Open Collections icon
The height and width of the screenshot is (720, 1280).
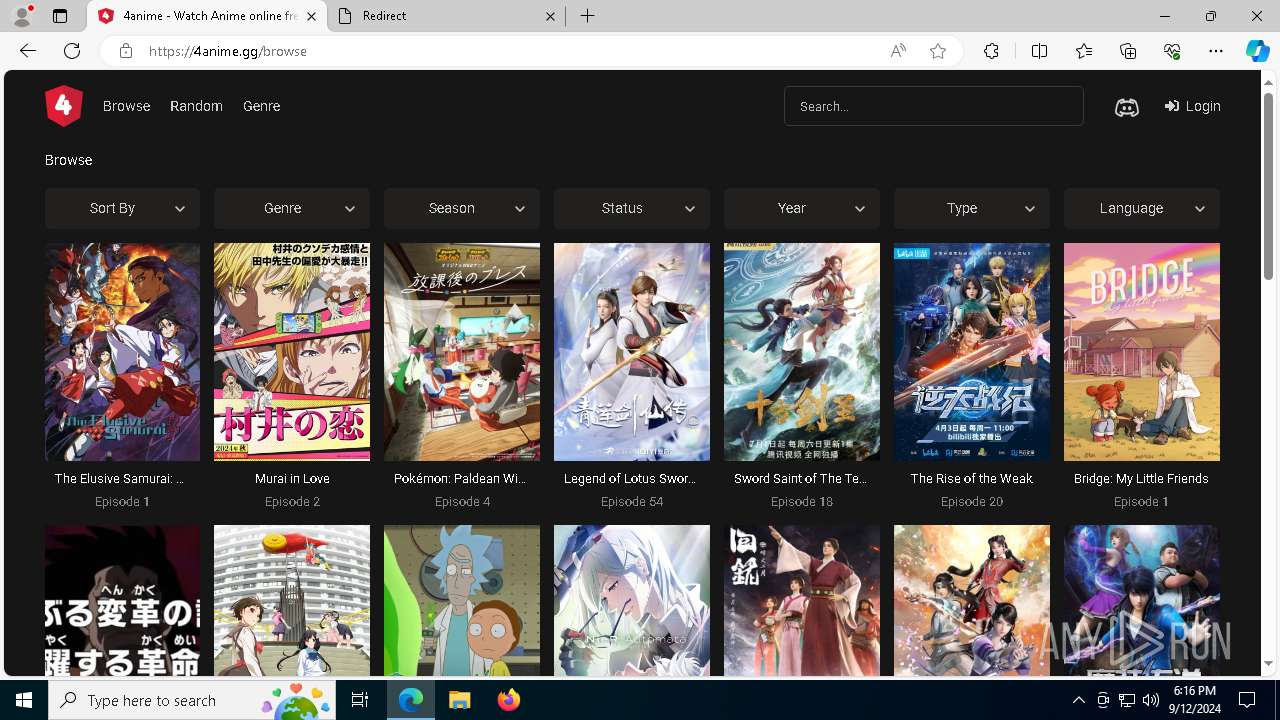click(1128, 51)
